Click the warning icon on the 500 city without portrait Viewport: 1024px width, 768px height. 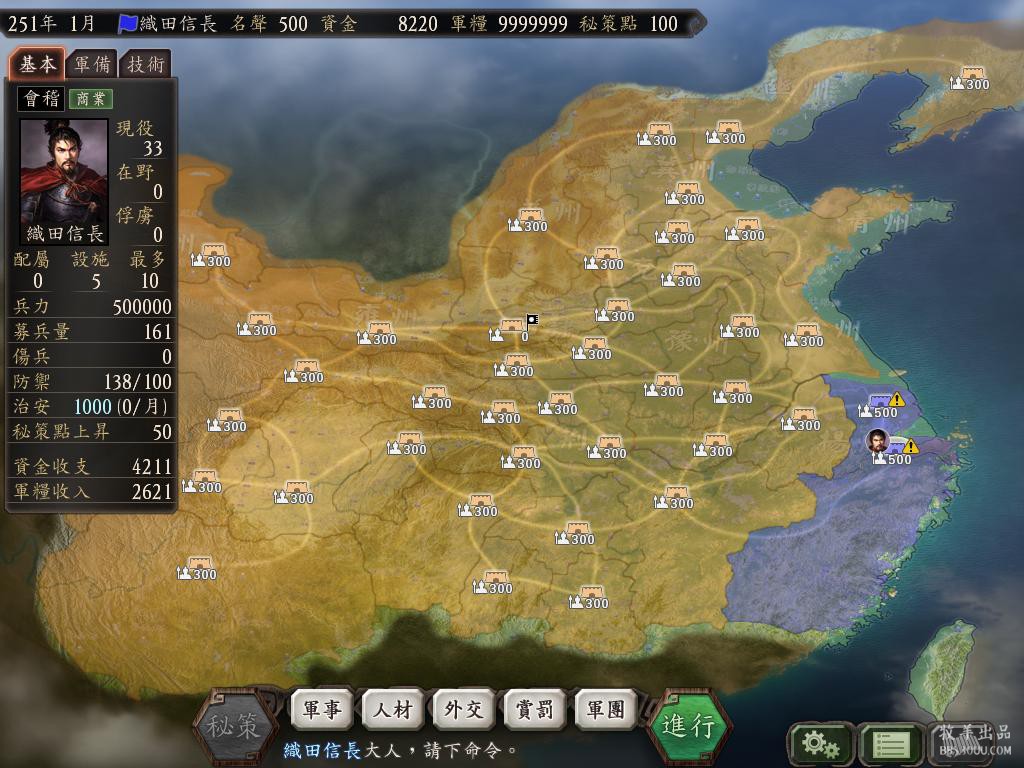click(x=897, y=399)
